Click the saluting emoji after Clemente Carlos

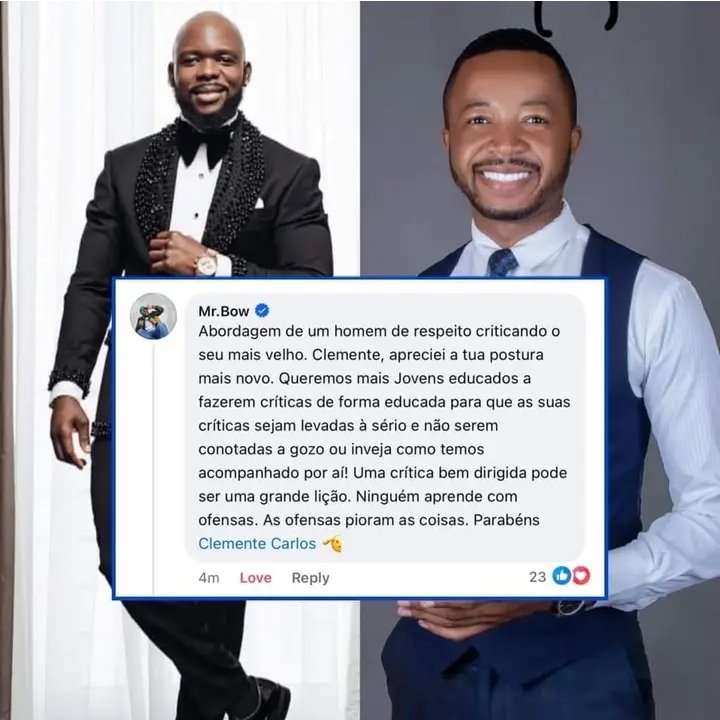pyautogui.click(x=333, y=544)
